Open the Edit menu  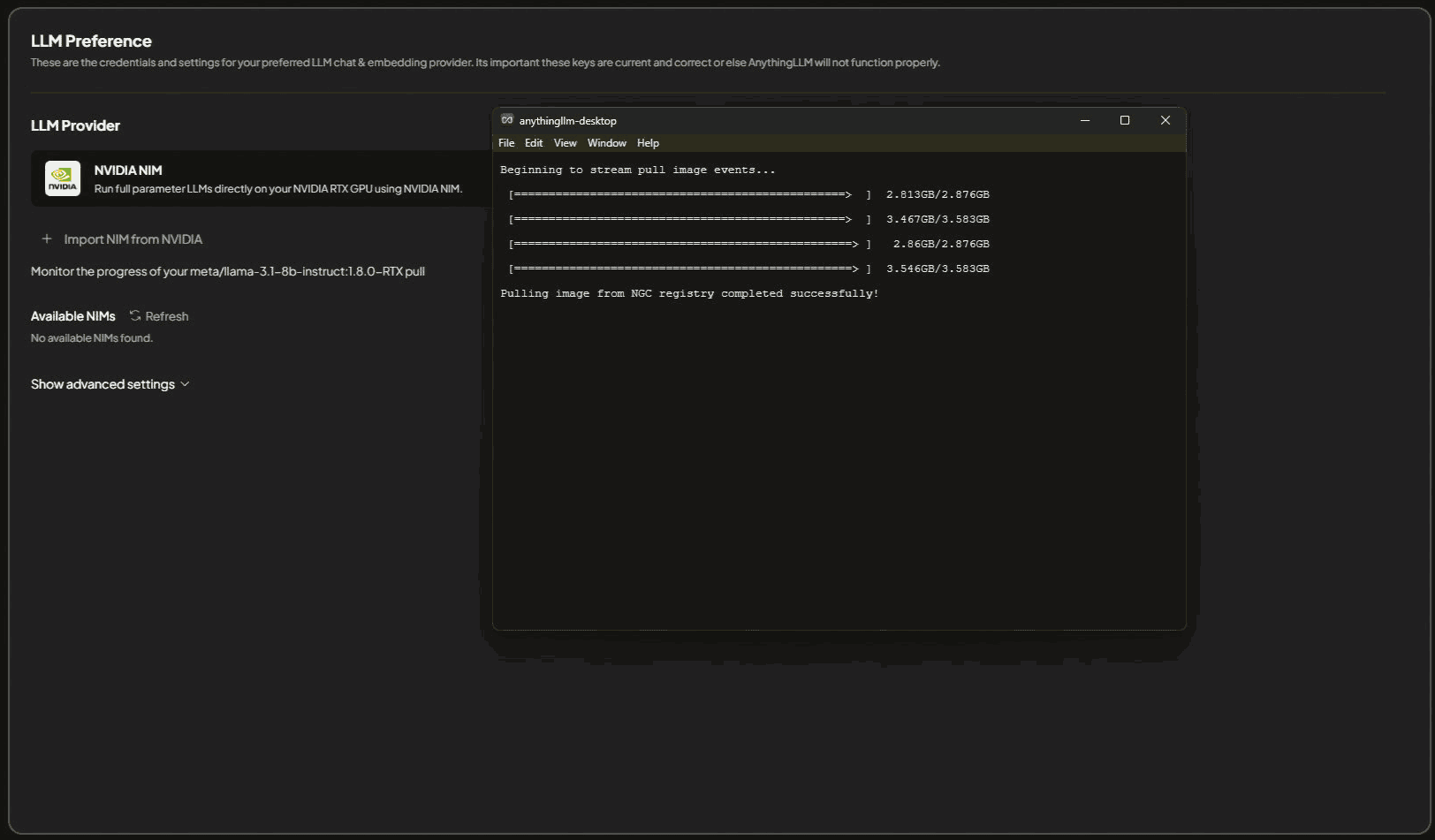[x=534, y=143]
